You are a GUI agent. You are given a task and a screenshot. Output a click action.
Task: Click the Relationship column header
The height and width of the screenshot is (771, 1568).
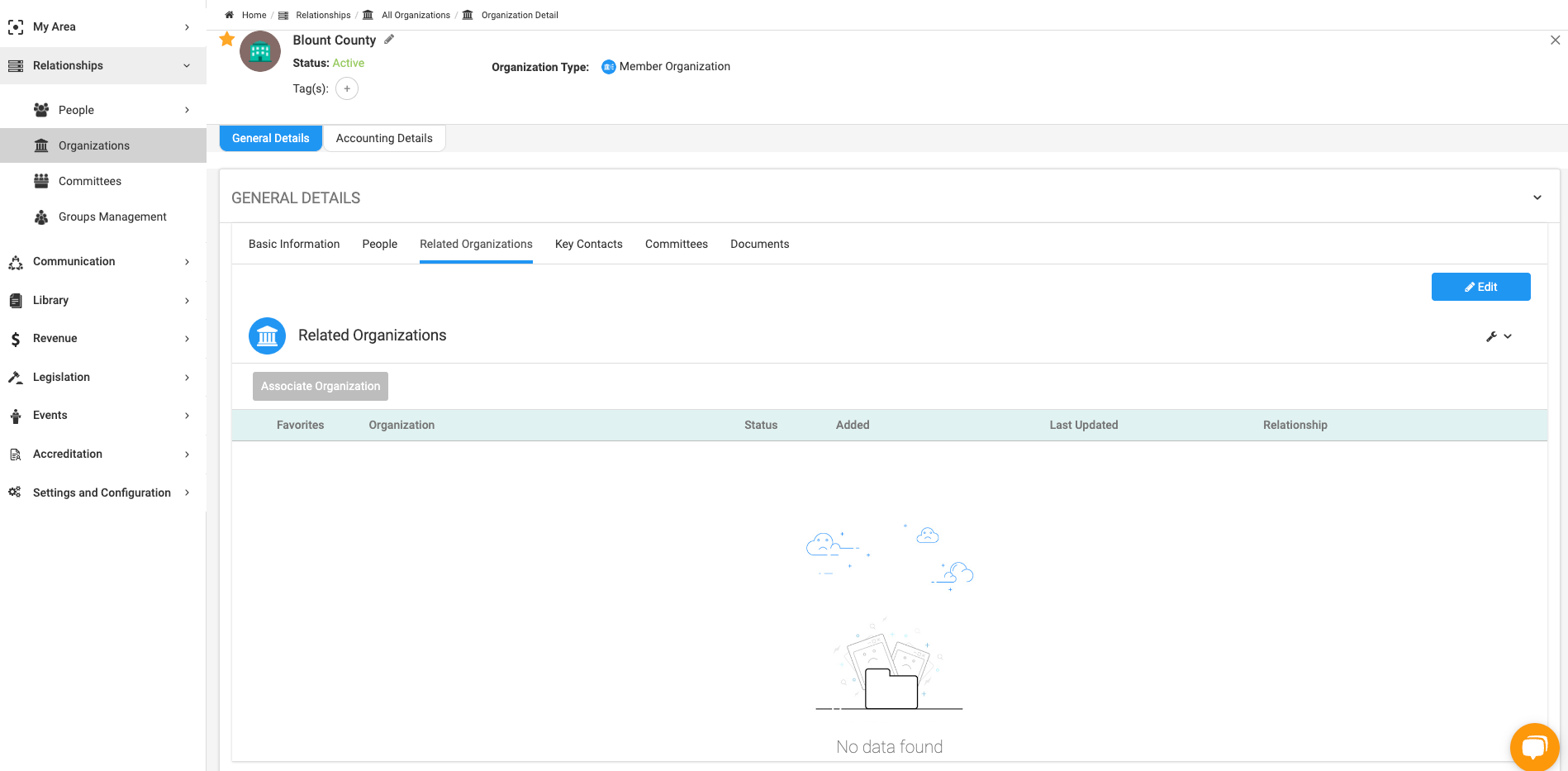(1295, 425)
